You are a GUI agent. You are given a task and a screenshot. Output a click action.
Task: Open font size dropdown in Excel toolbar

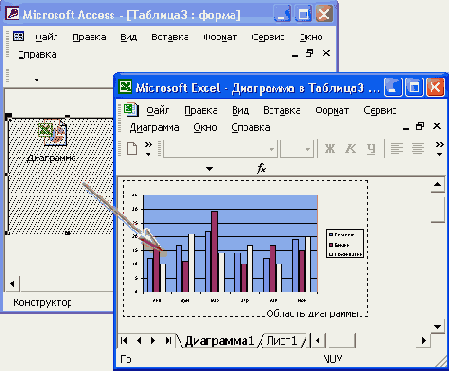click(x=308, y=149)
